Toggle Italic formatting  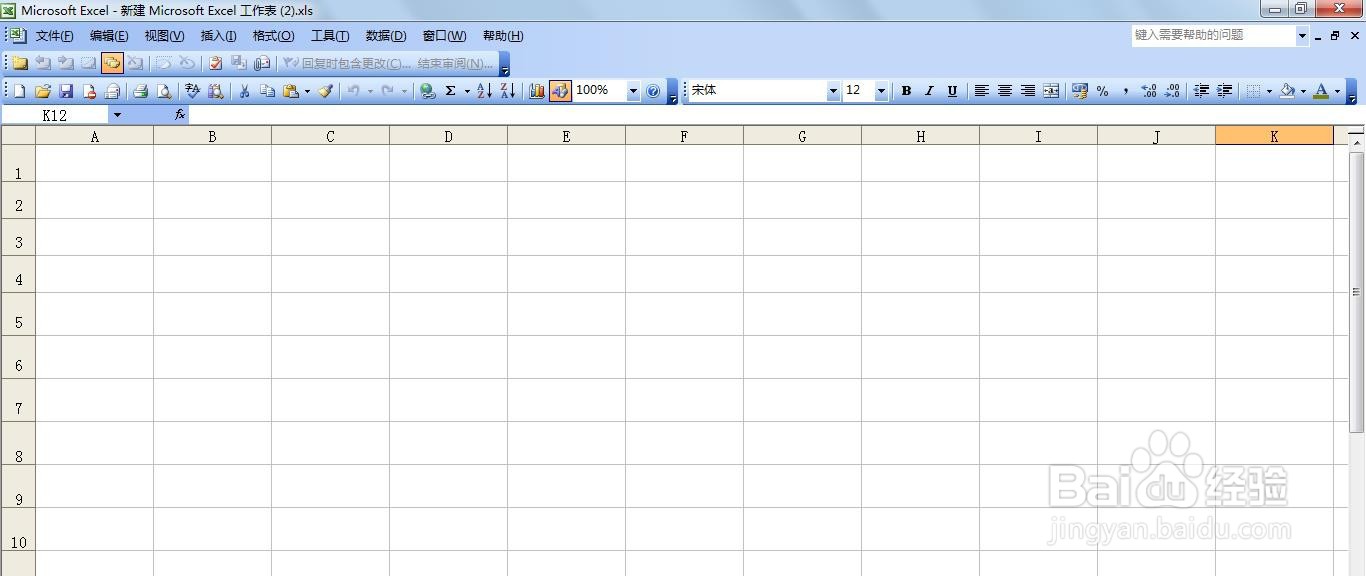pyautogui.click(x=929, y=91)
